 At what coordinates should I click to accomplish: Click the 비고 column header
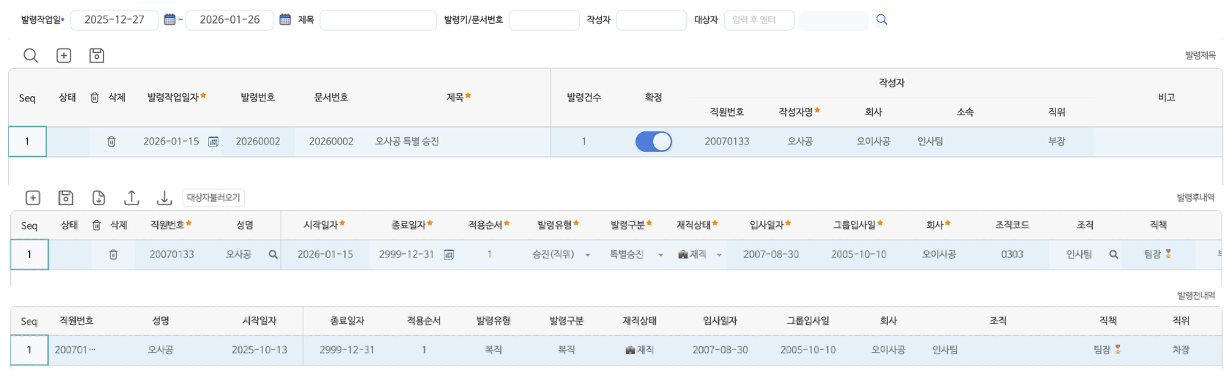(1166, 97)
